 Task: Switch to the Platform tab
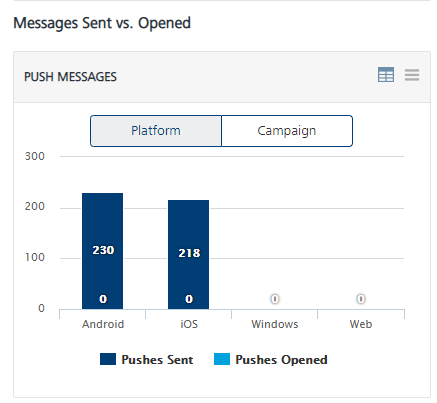[156, 131]
